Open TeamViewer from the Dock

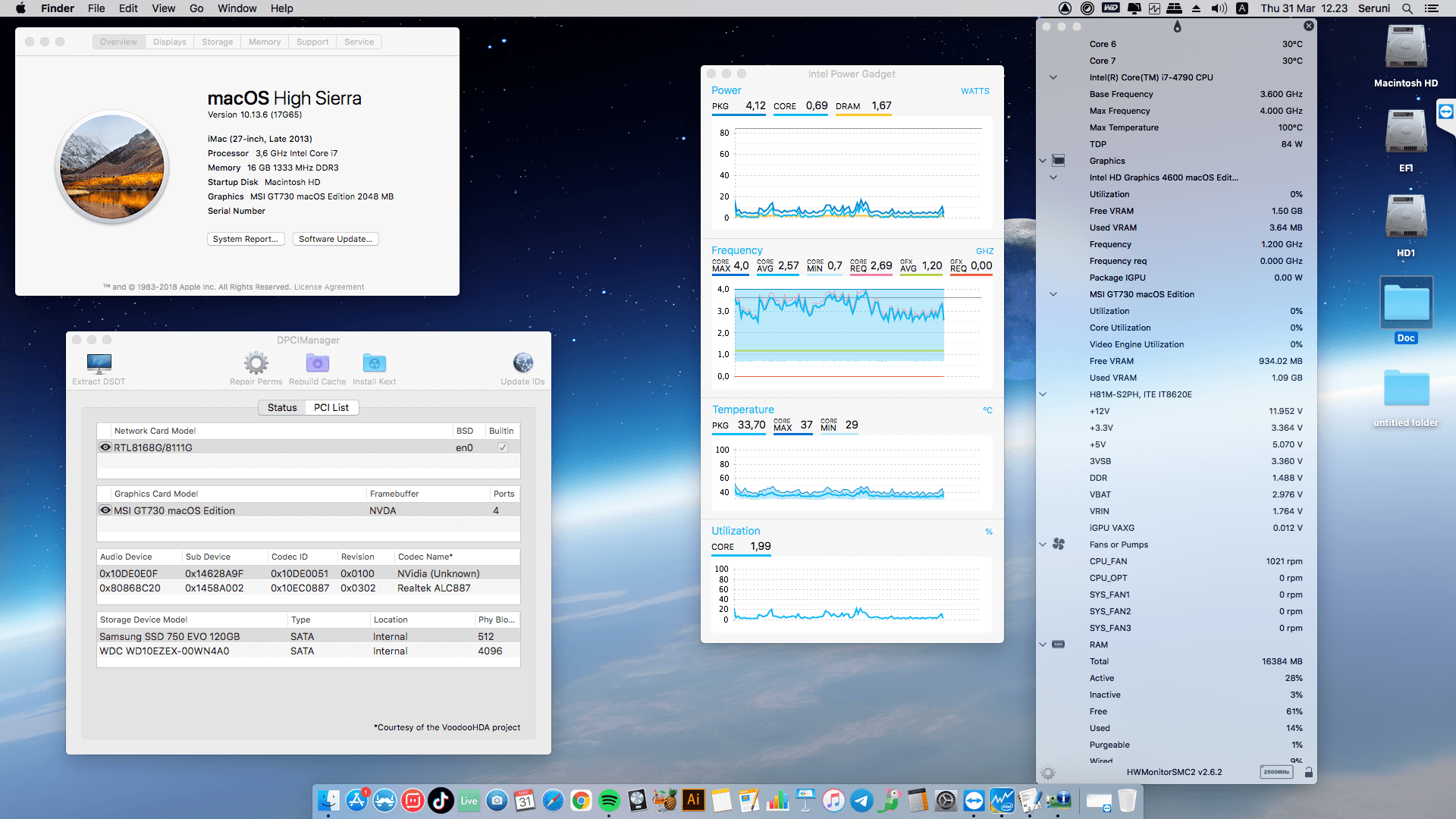[974, 800]
